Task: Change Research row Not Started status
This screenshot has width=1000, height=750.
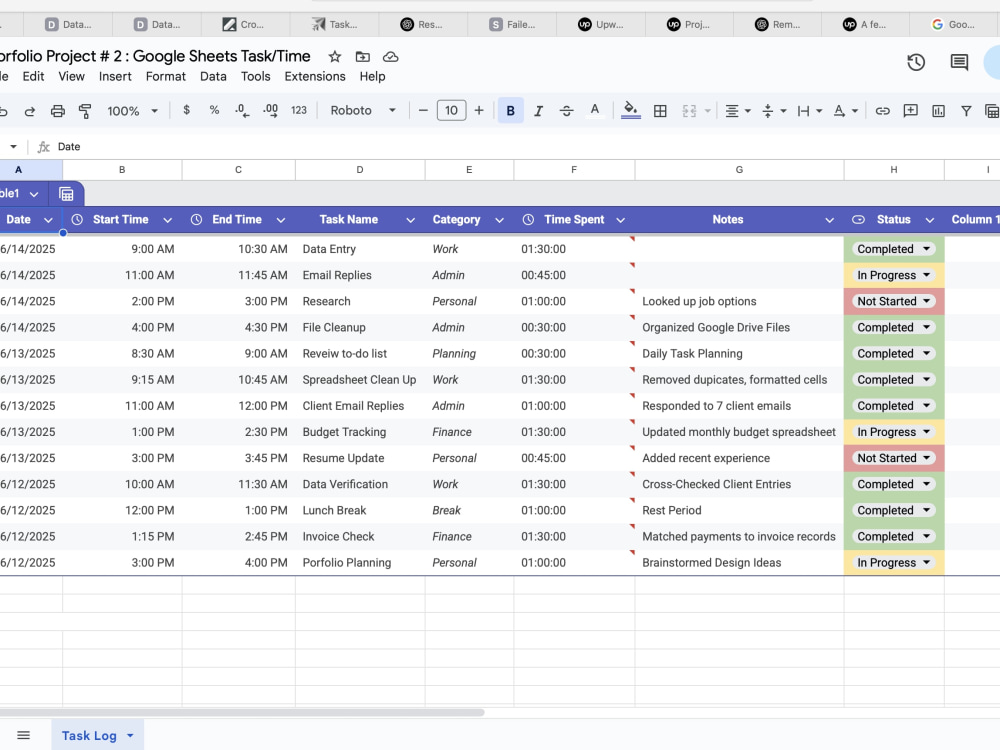Action: [x=894, y=301]
